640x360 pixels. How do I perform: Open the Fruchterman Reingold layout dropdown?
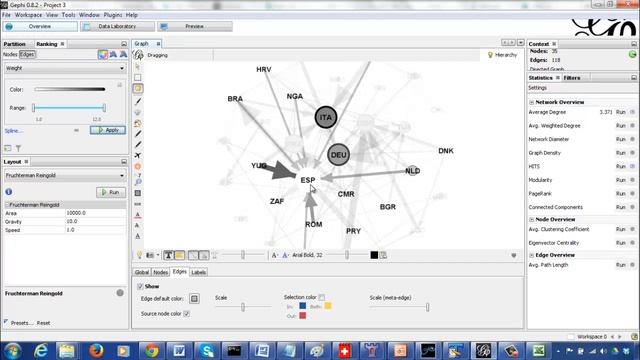point(65,175)
